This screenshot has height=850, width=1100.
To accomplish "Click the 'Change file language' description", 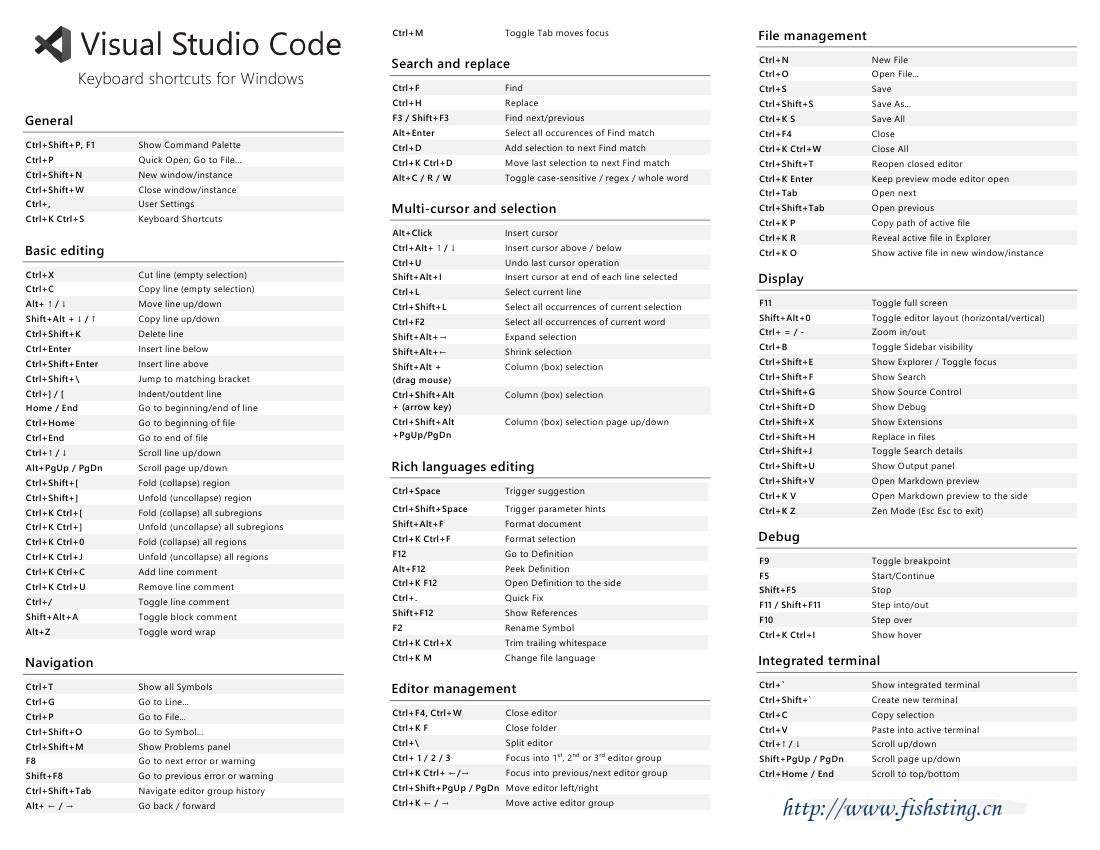I will point(550,658).
